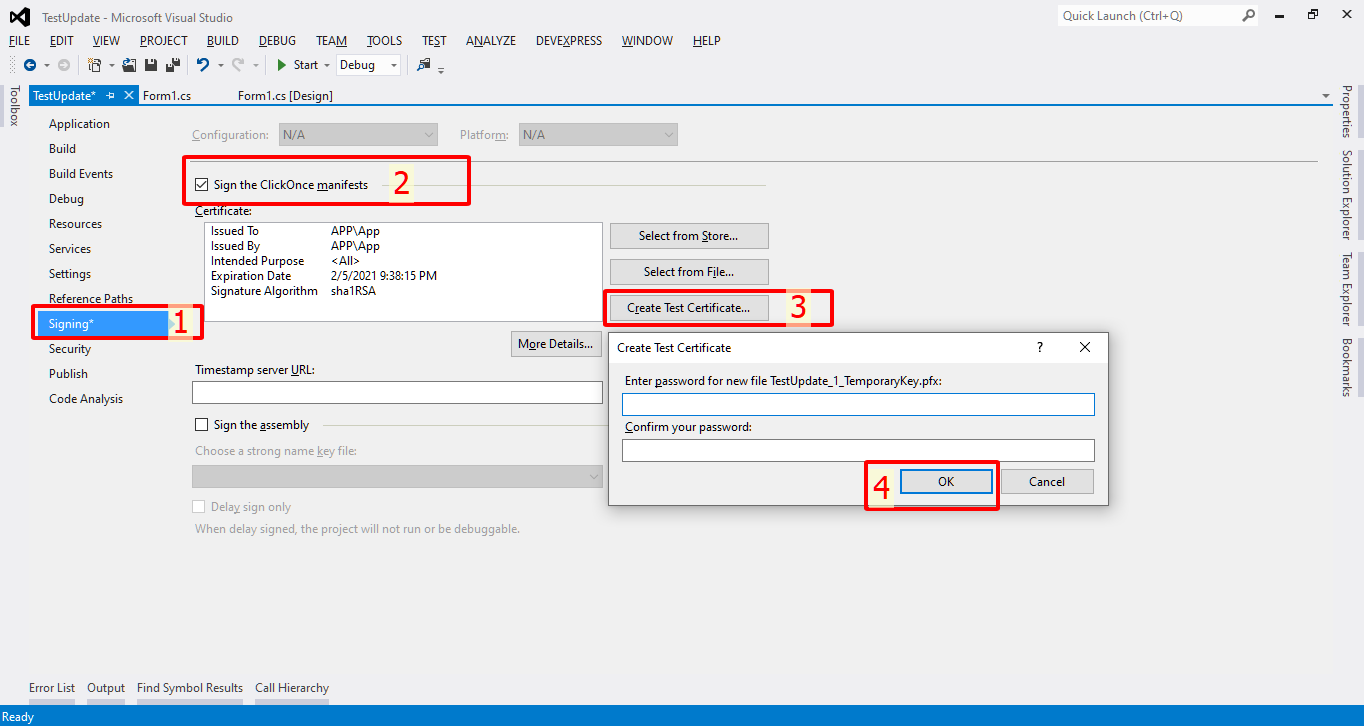Click the single-disk Save icon

tap(151, 65)
